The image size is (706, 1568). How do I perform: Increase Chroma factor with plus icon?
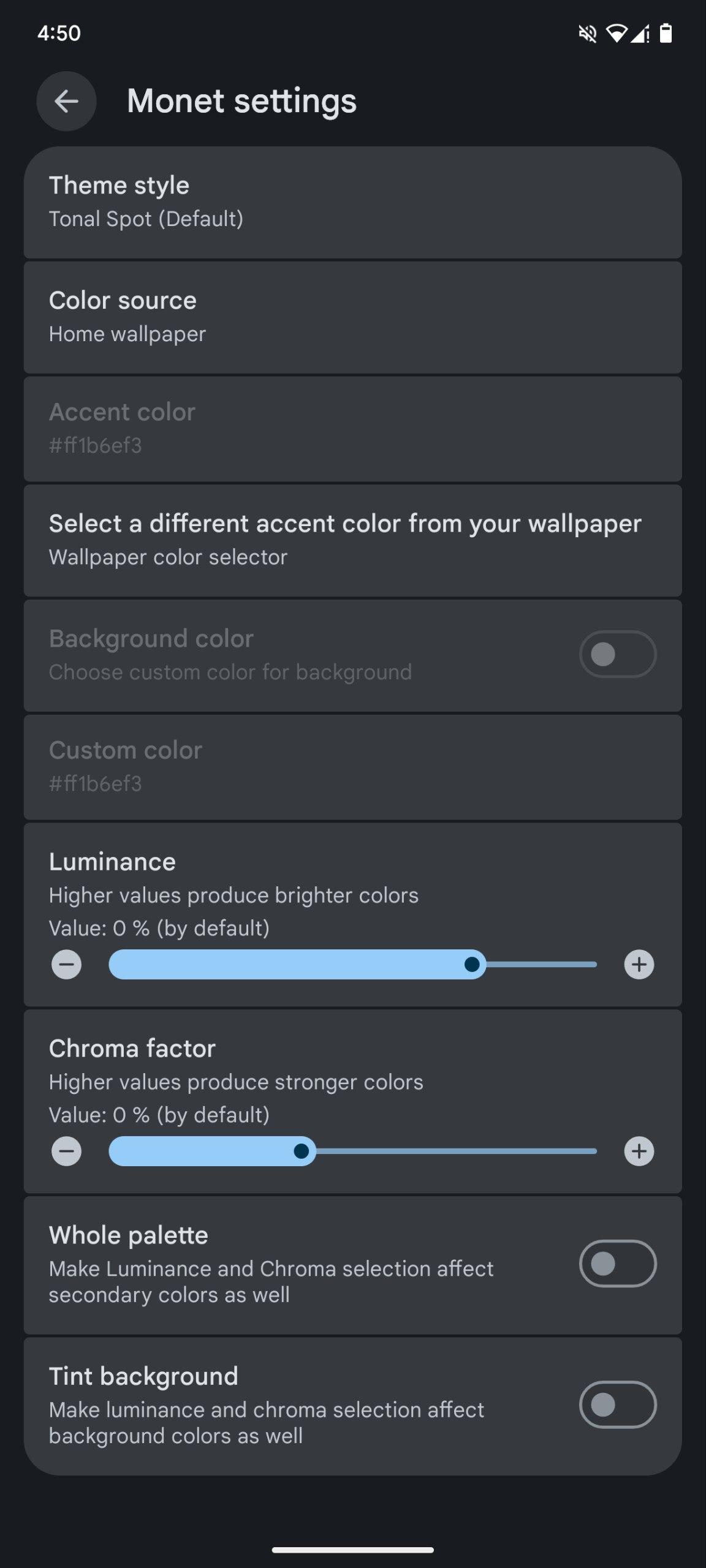(x=639, y=1151)
